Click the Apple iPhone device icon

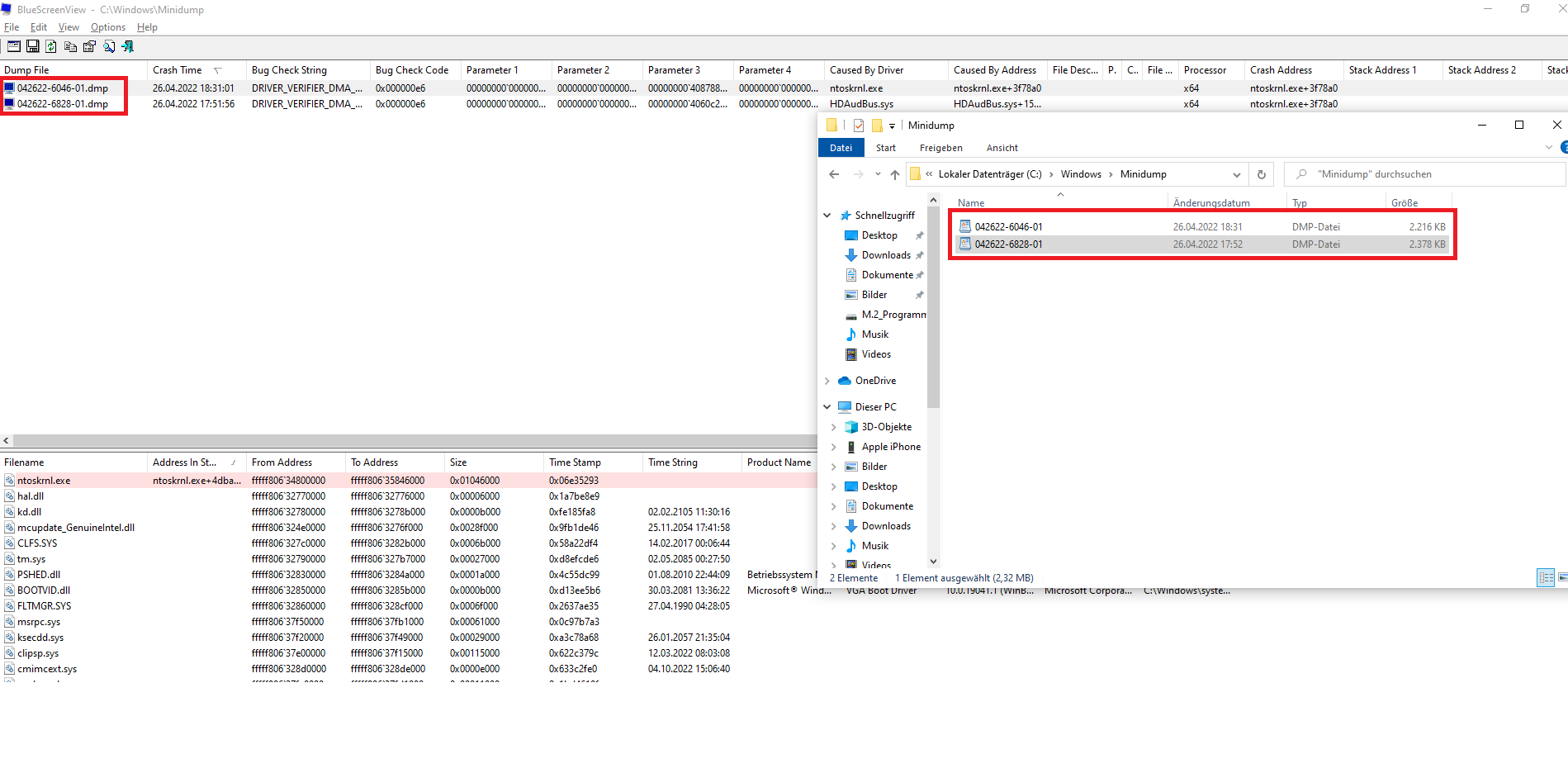(x=851, y=447)
